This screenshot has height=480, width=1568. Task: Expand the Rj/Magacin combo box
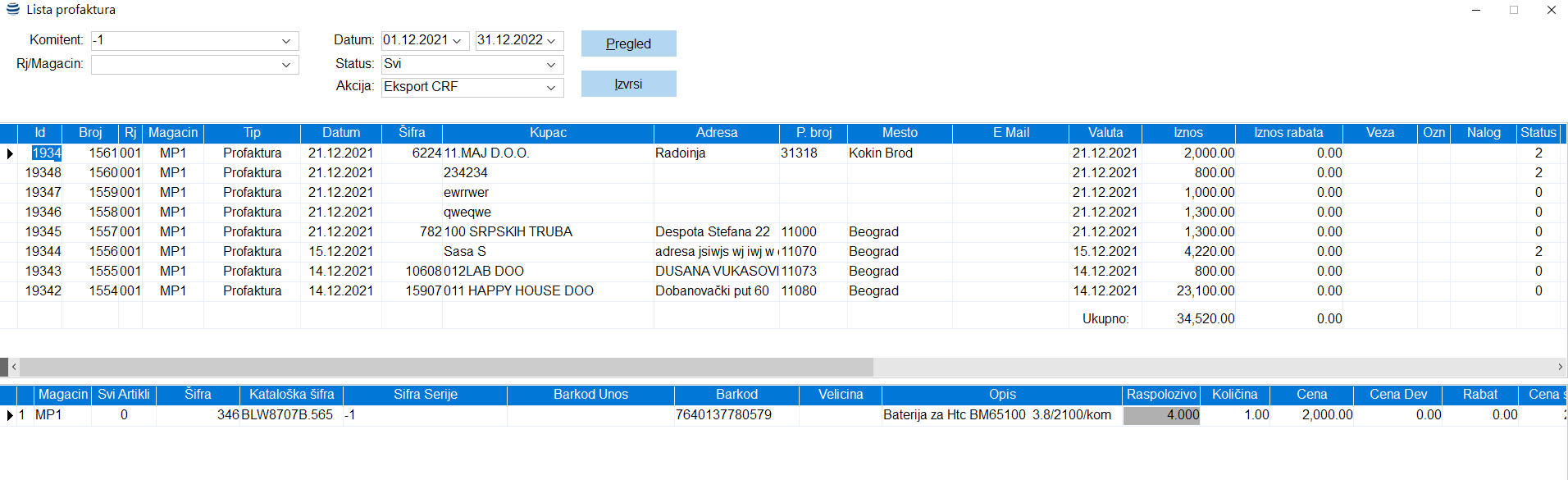click(x=286, y=65)
